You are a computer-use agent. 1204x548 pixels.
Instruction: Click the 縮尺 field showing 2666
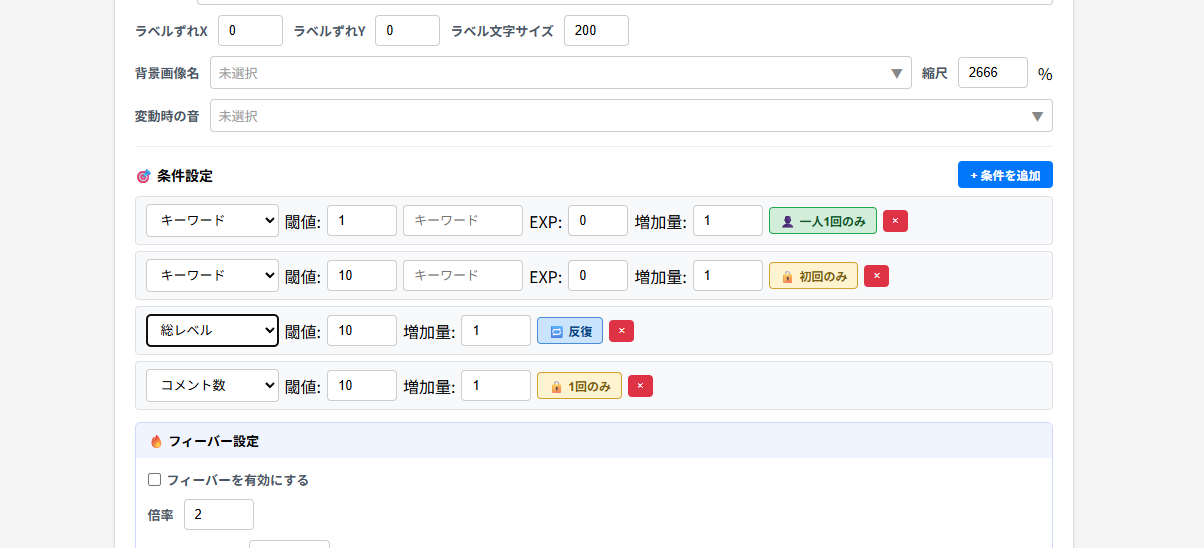click(993, 73)
